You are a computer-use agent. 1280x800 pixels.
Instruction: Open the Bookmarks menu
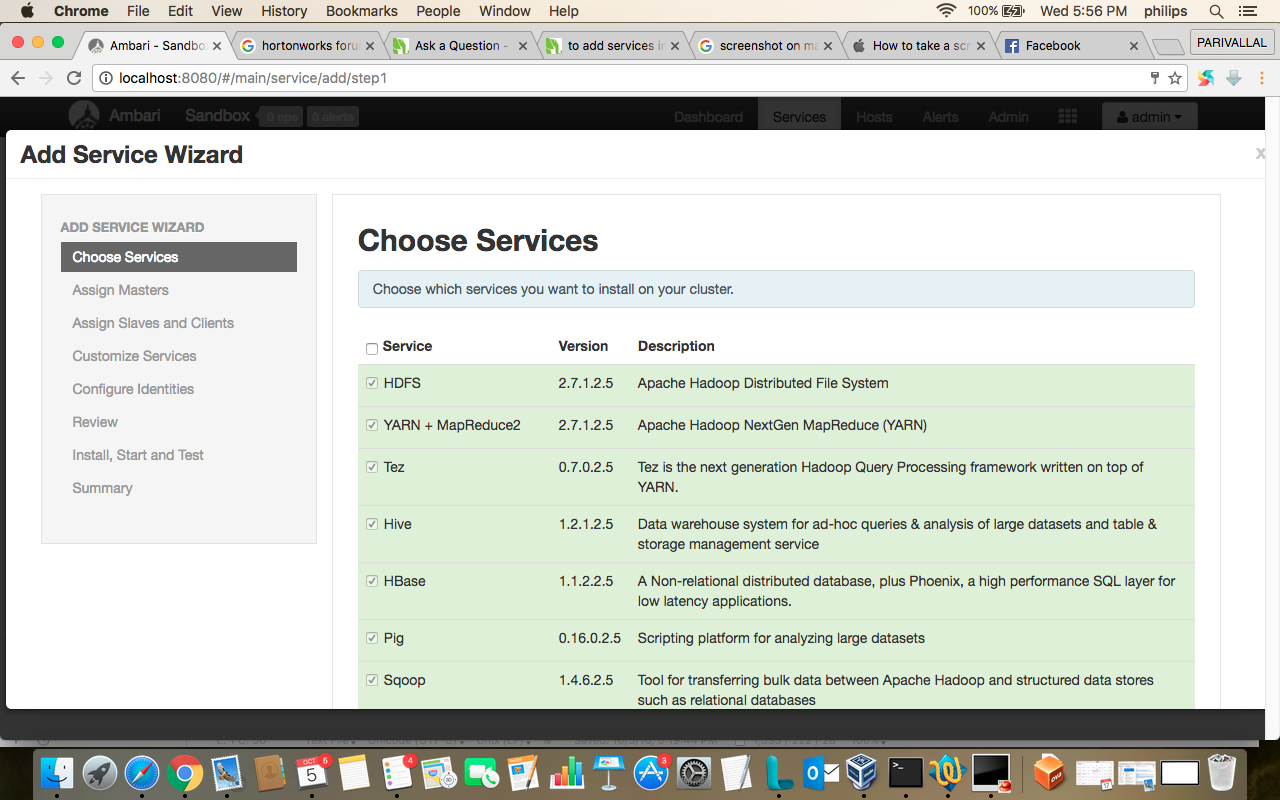(x=361, y=11)
